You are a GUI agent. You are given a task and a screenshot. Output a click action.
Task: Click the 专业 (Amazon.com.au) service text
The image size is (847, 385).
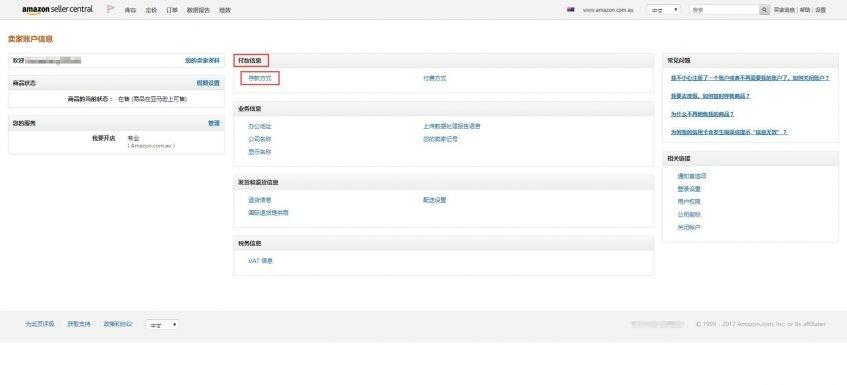pyautogui.click(x=151, y=143)
